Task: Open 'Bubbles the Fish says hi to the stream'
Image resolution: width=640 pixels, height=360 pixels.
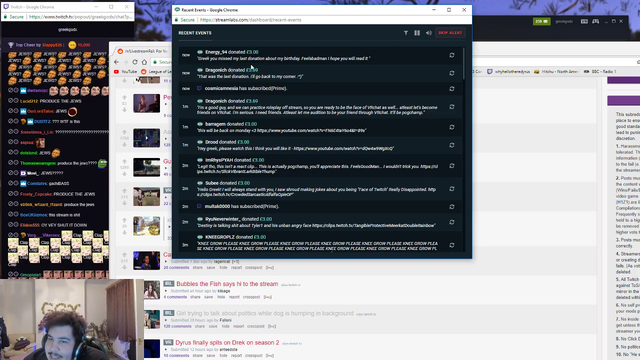Action: 227,284
